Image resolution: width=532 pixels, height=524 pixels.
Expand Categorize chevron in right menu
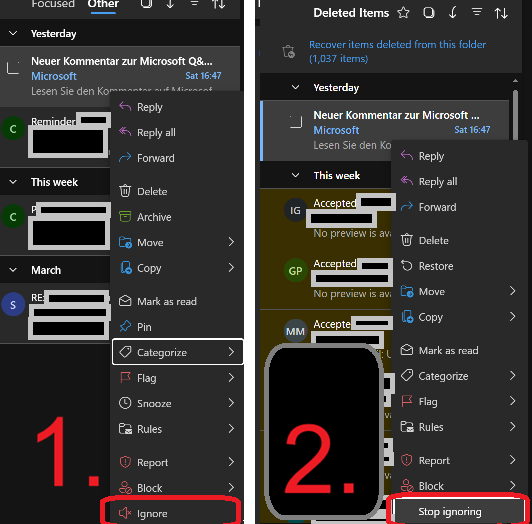pyautogui.click(x=513, y=375)
